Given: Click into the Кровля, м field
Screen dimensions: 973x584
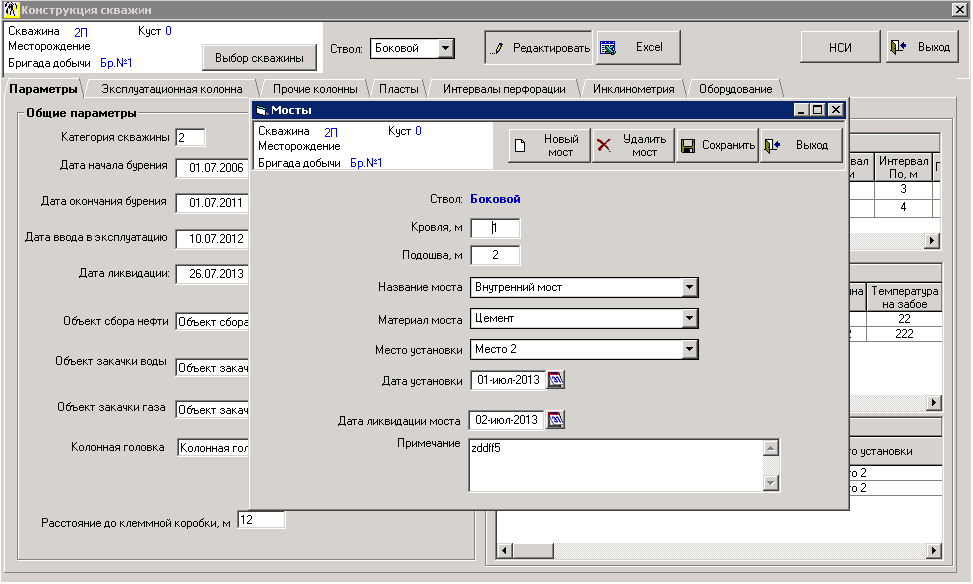Looking at the screenshot, I should click(x=495, y=228).
